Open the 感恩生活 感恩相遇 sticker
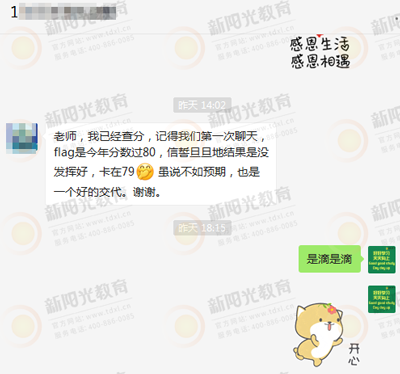Screen dimensions: 400x374 [320, 52]
